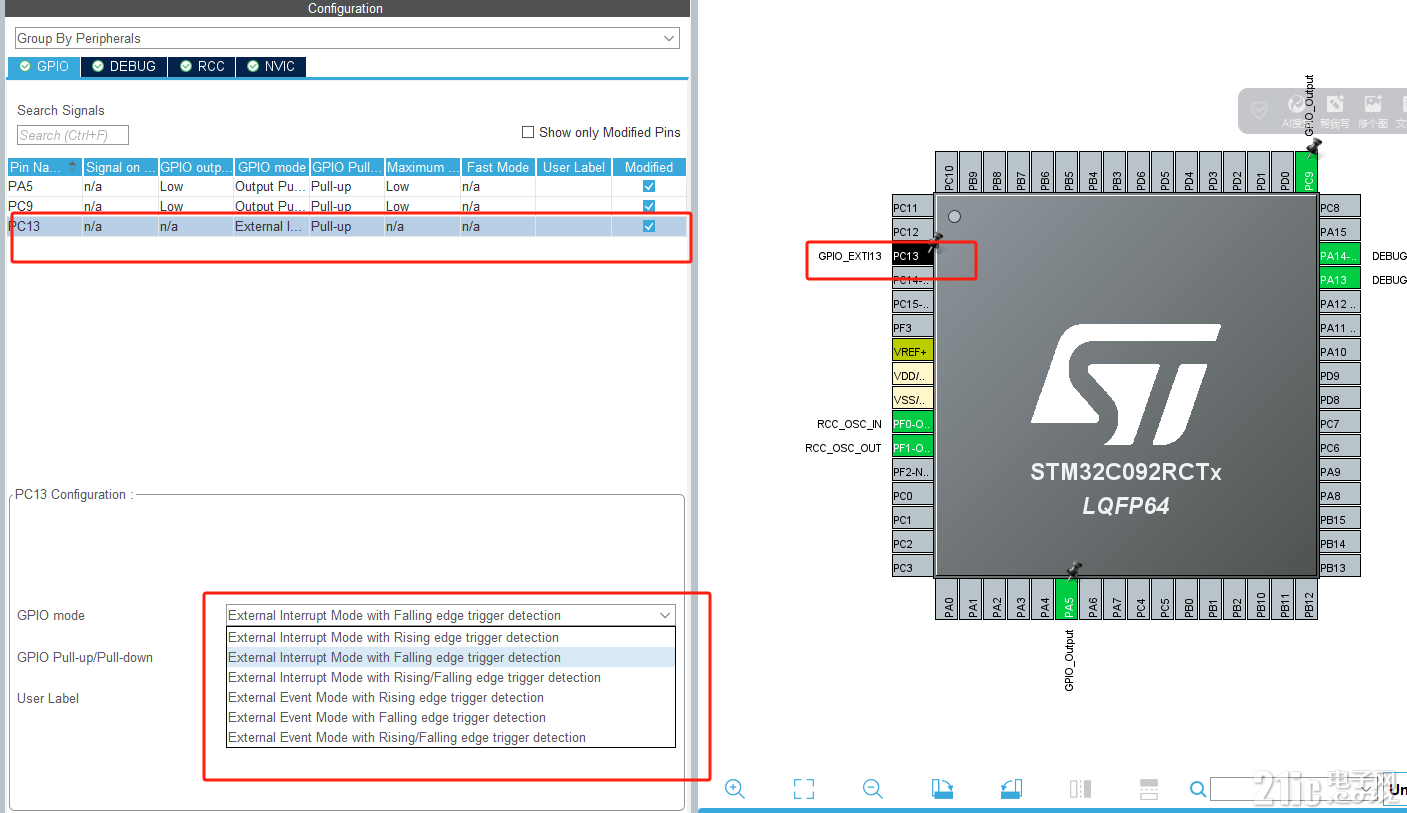The image size is (1407, 813).
Task: Choose External Interrupt Mode with Falling edge option
Action: [x=451, y=657]
